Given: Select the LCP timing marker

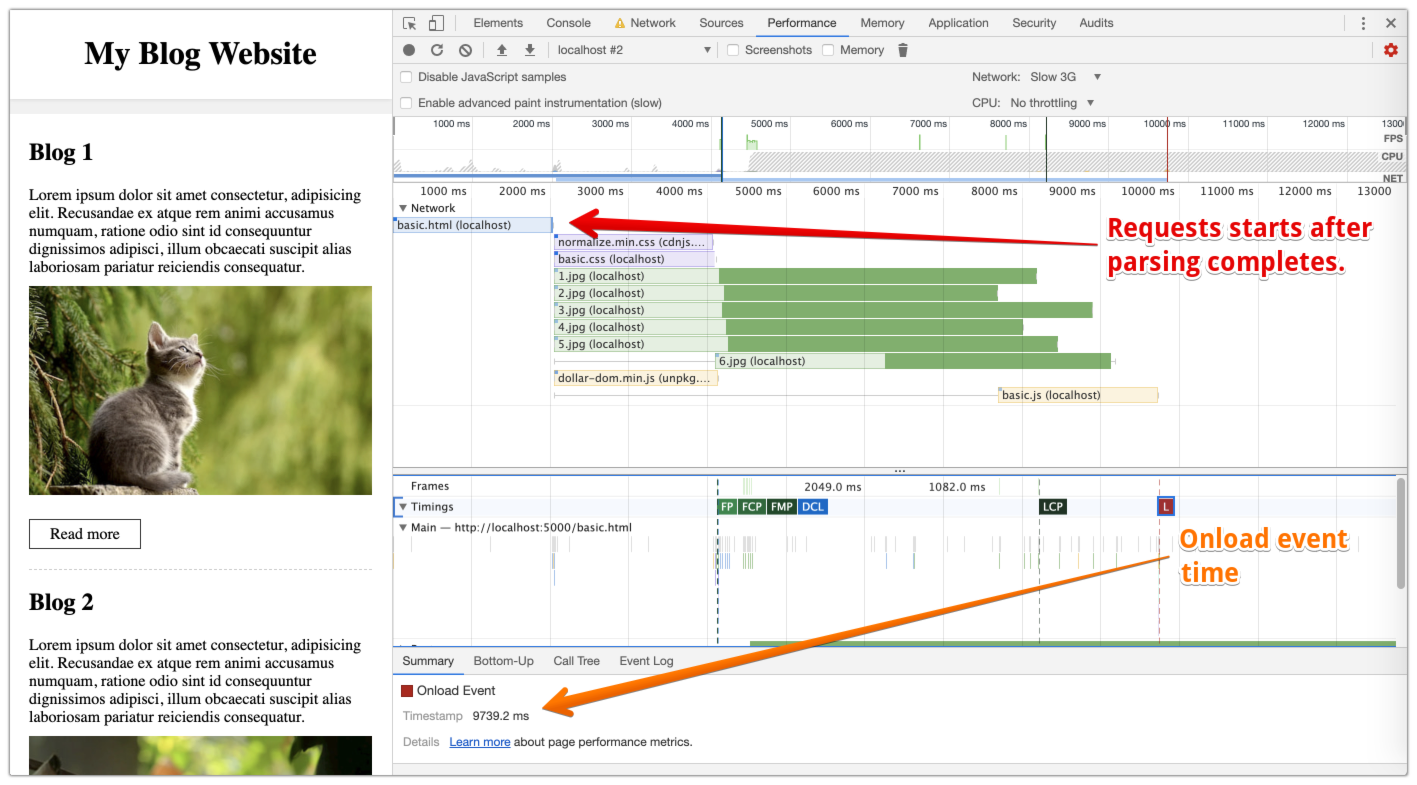Looking at the screenshot, I should point(1052,507).
